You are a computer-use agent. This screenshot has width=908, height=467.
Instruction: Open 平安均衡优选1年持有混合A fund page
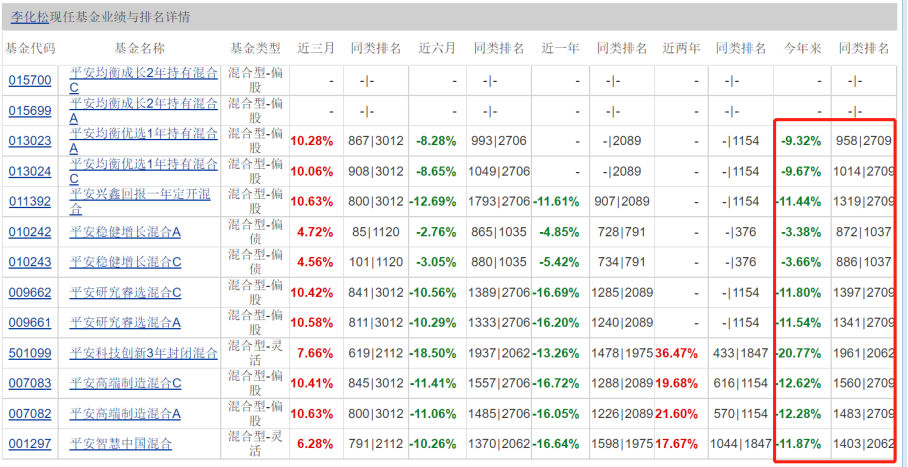click(x=144, y=141)
